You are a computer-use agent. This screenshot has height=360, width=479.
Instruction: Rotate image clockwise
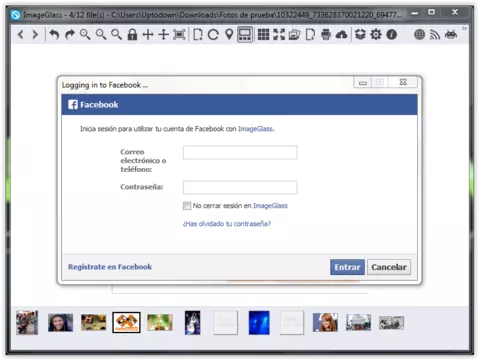coord(70,35)
